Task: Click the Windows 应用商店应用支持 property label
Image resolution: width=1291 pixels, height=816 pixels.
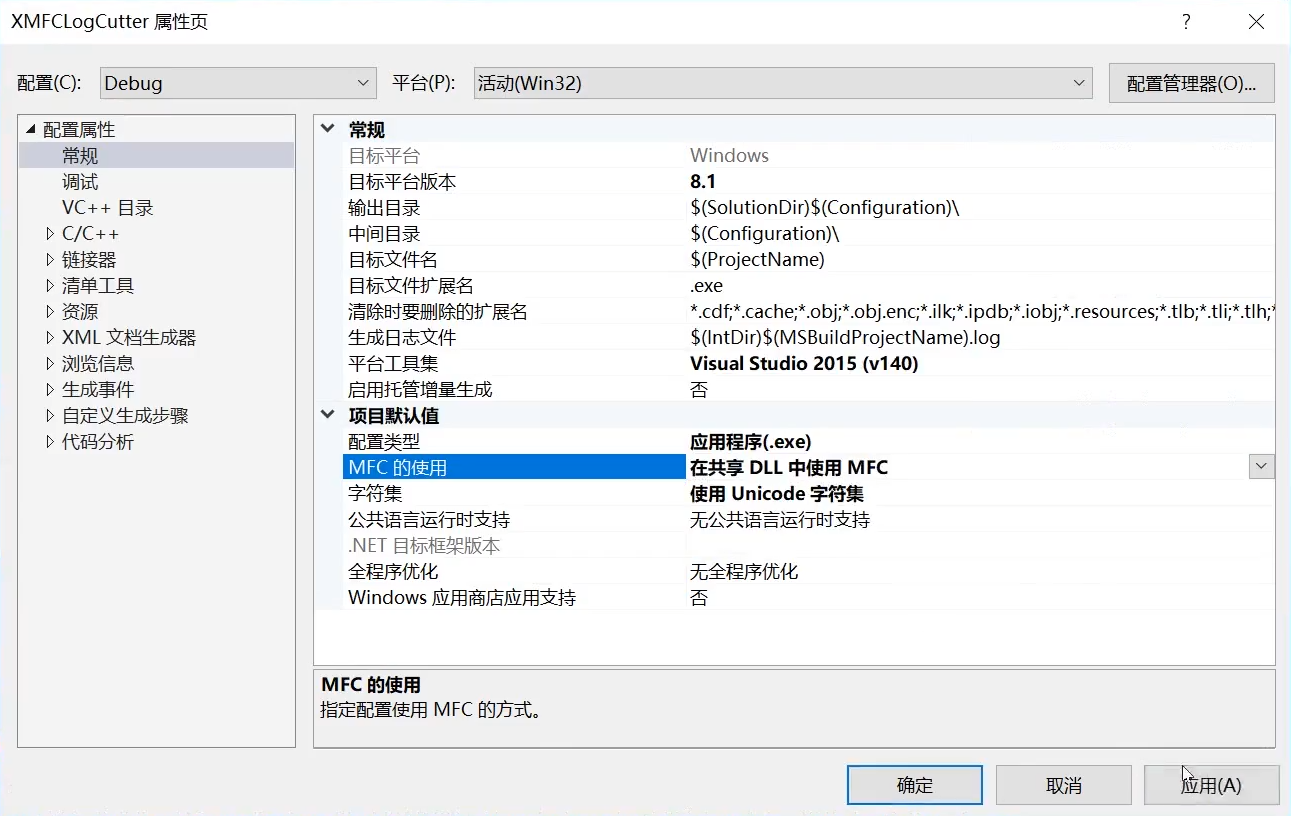Action: 462,598
